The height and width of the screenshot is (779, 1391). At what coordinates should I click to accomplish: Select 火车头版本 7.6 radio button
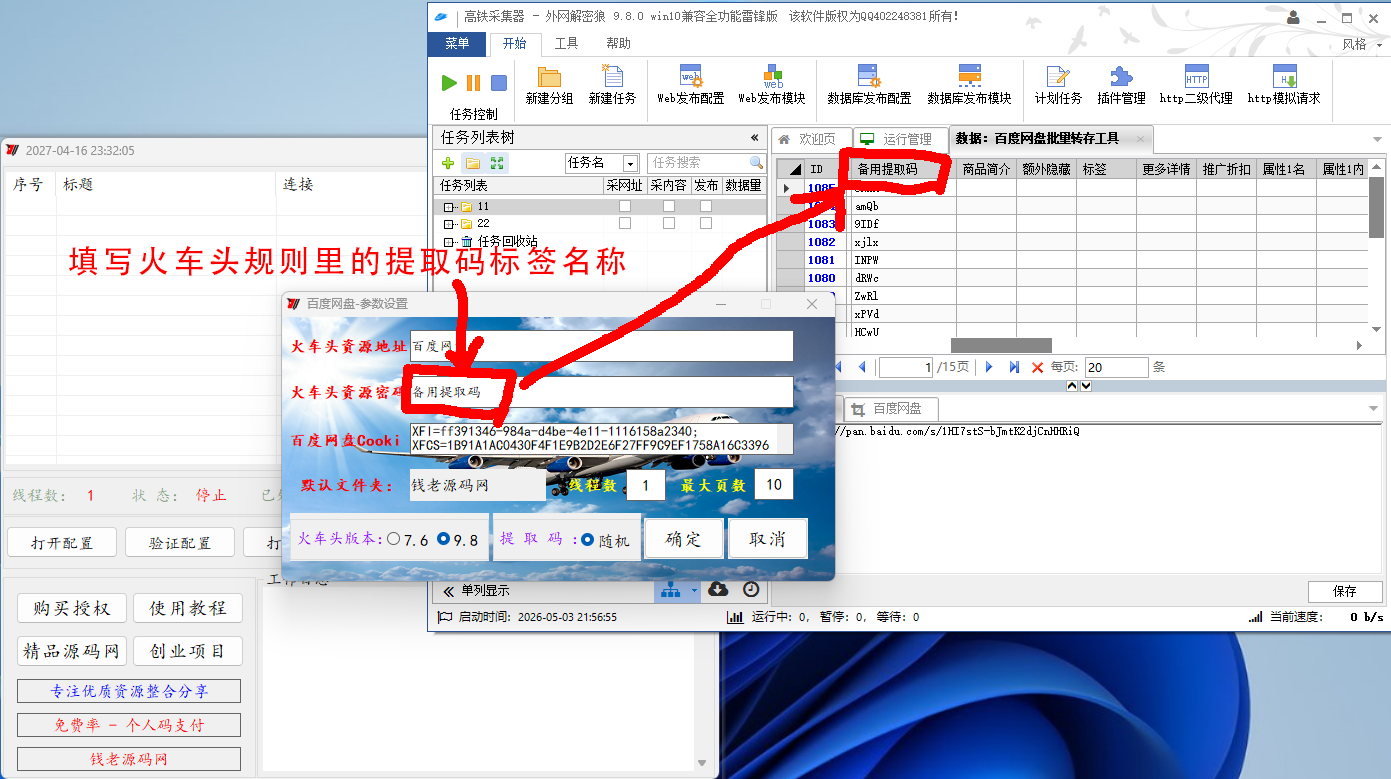pos(393,539)
